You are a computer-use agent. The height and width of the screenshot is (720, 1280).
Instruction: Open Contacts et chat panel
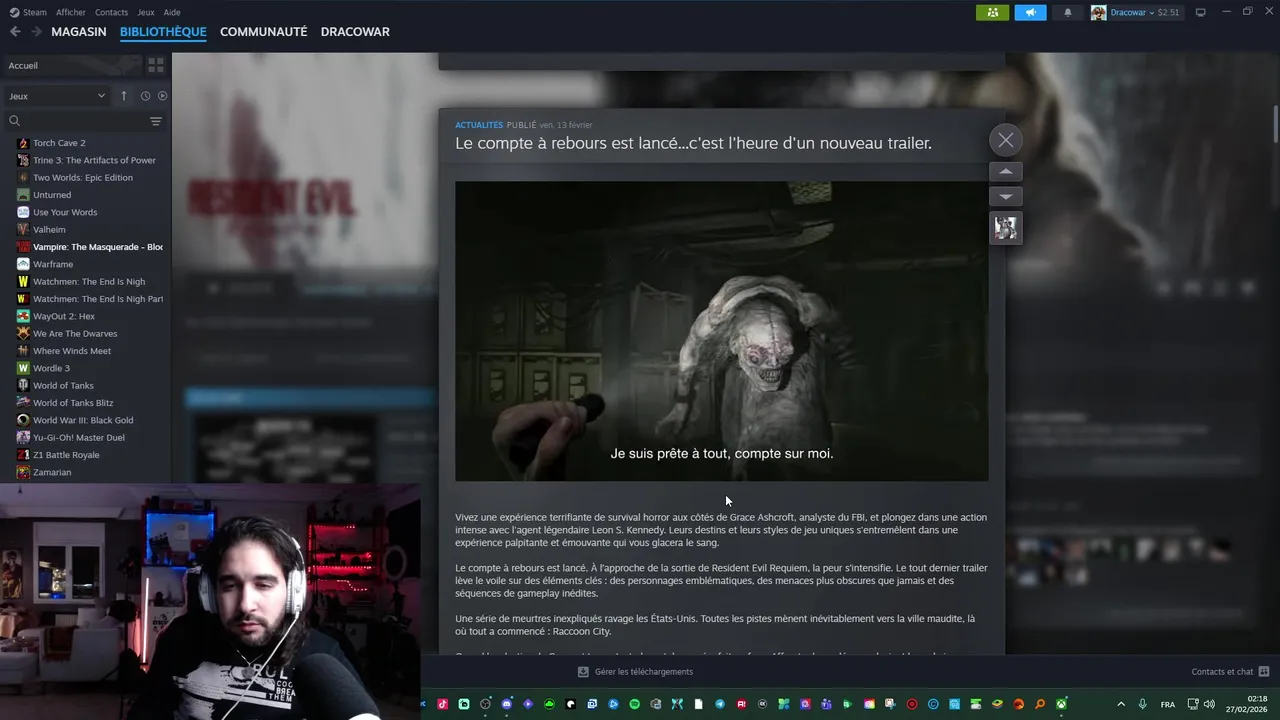click(1230, 672)
